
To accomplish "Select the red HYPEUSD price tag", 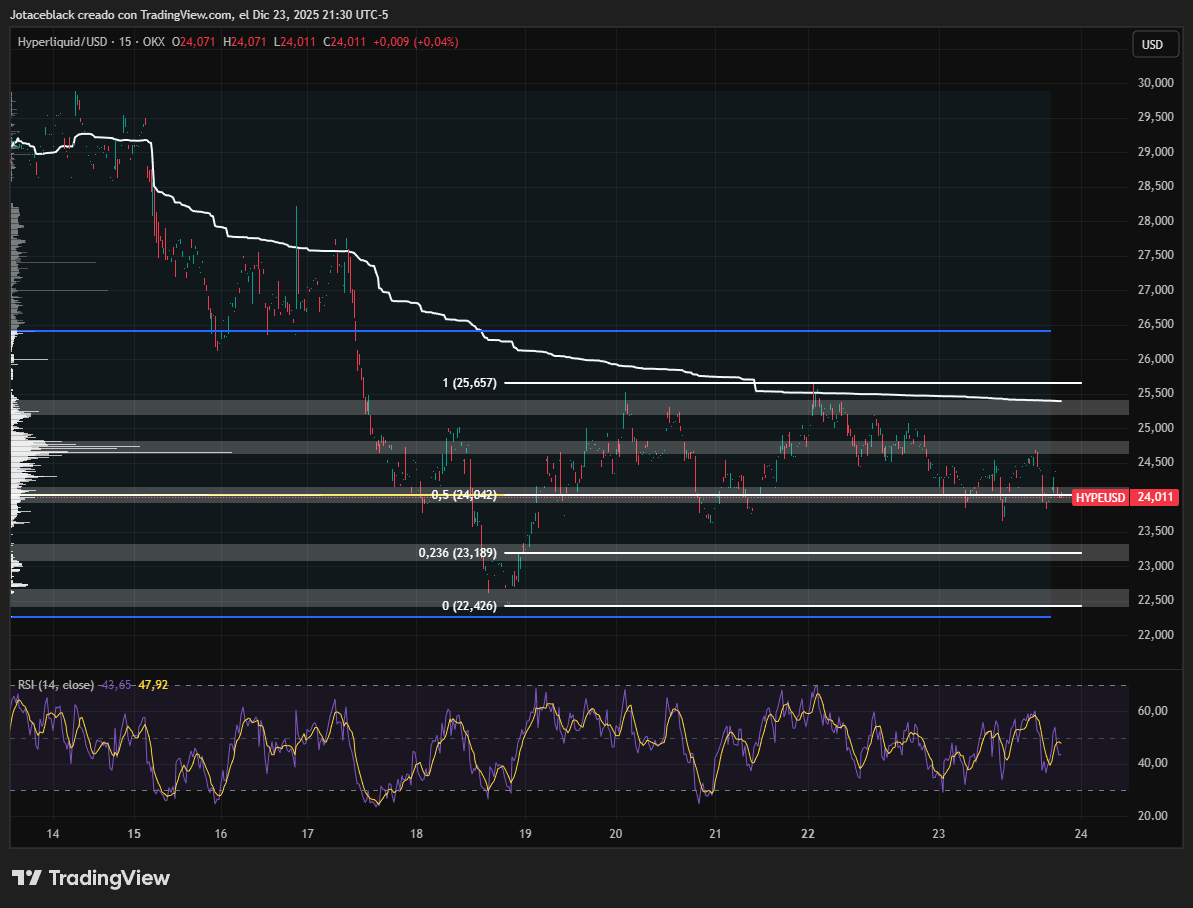I will click(1099, 497).
